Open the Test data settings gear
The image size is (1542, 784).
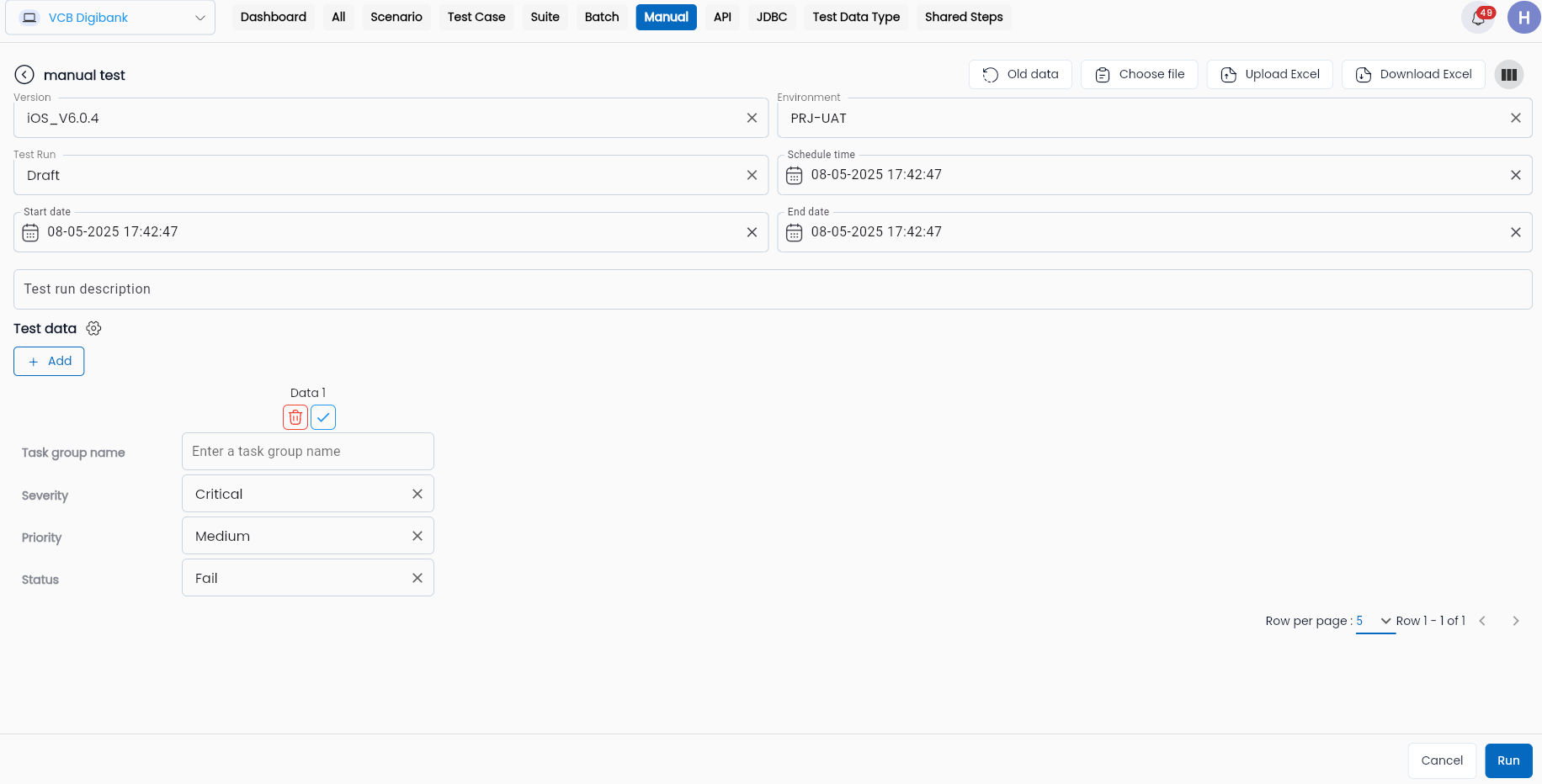[x=93, y=328]
